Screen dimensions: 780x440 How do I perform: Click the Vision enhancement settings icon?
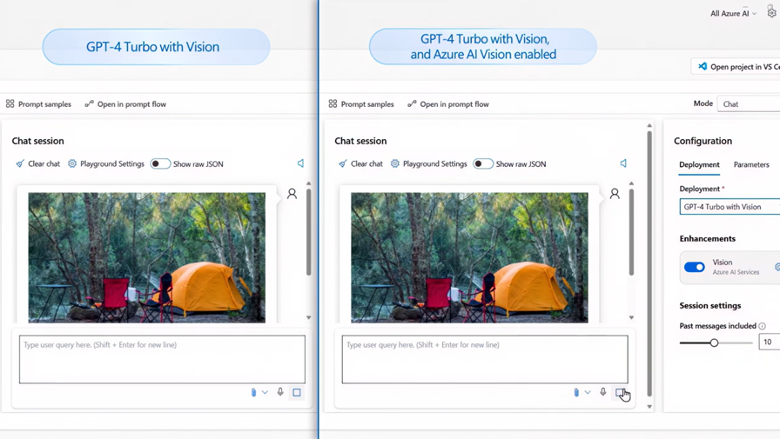pos(777,267)
